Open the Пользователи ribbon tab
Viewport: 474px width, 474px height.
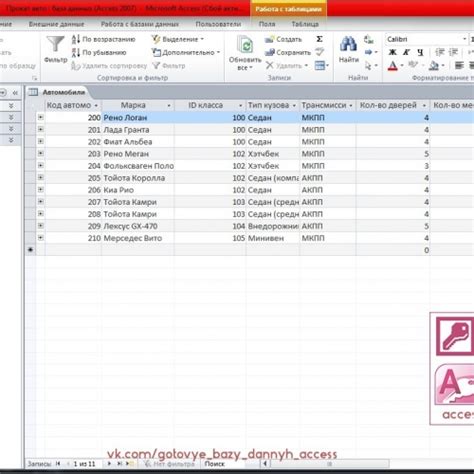218,24
